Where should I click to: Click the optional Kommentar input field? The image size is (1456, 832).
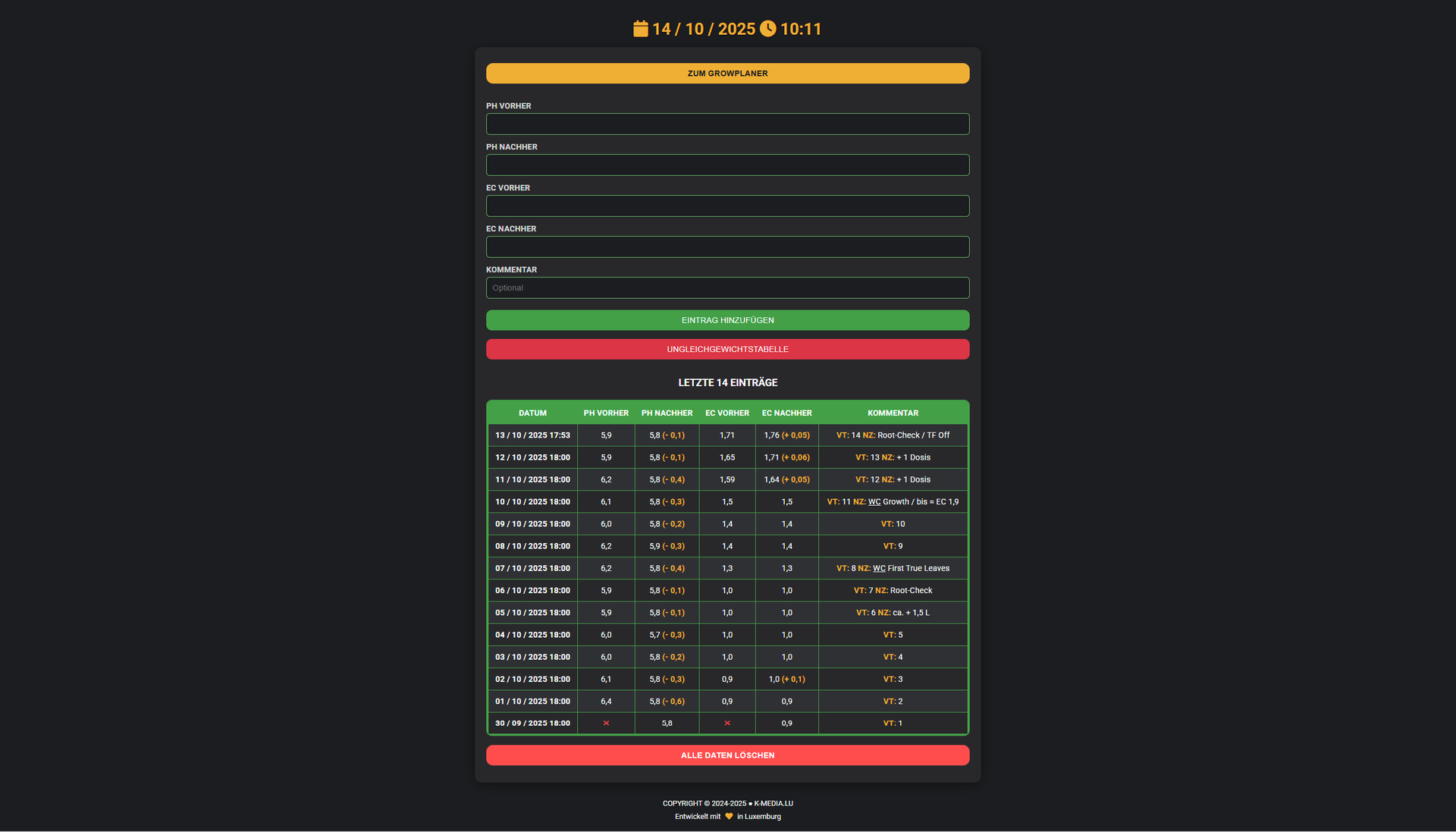click(x=727, y=288)
